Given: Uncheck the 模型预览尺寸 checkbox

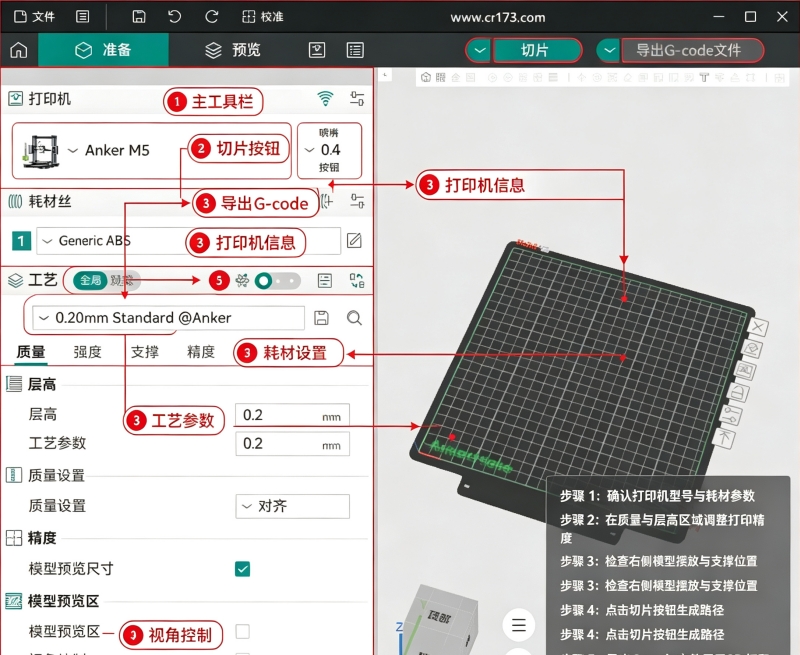Looking at the screenshot, I should coord(242,568).
